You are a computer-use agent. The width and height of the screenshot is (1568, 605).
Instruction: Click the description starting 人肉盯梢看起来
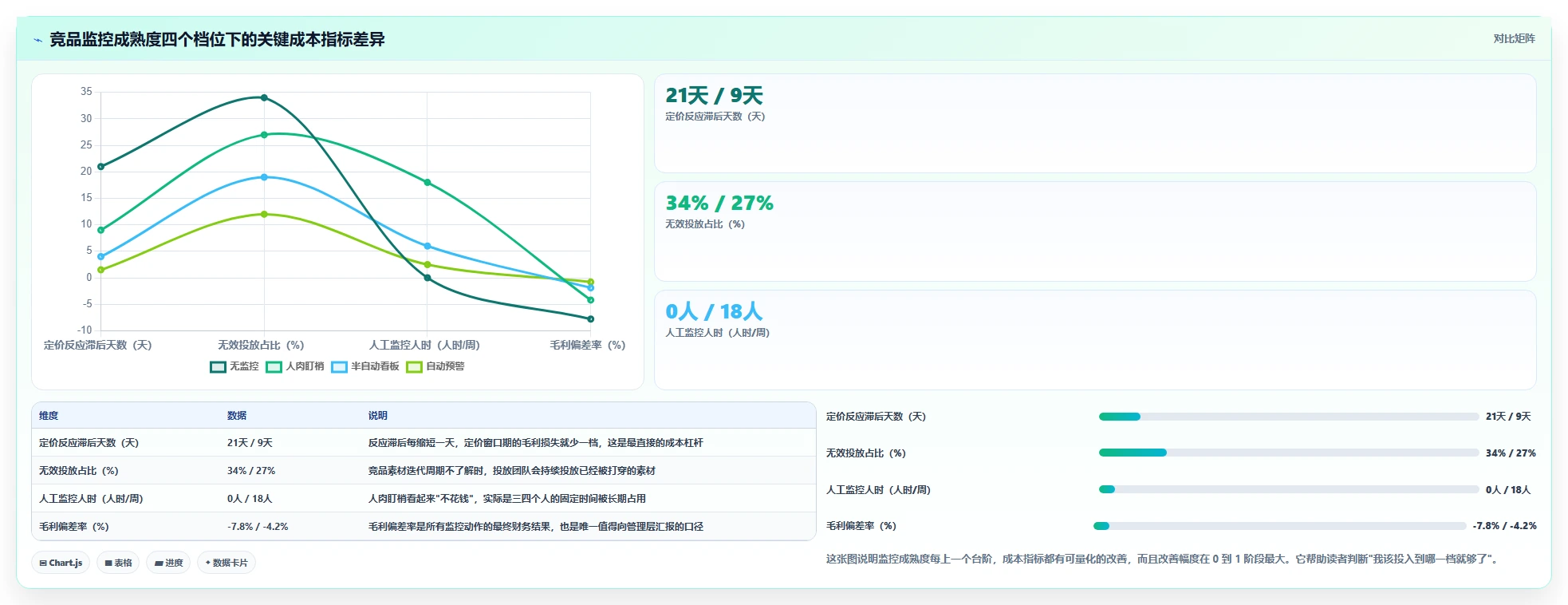pos(507,499)
